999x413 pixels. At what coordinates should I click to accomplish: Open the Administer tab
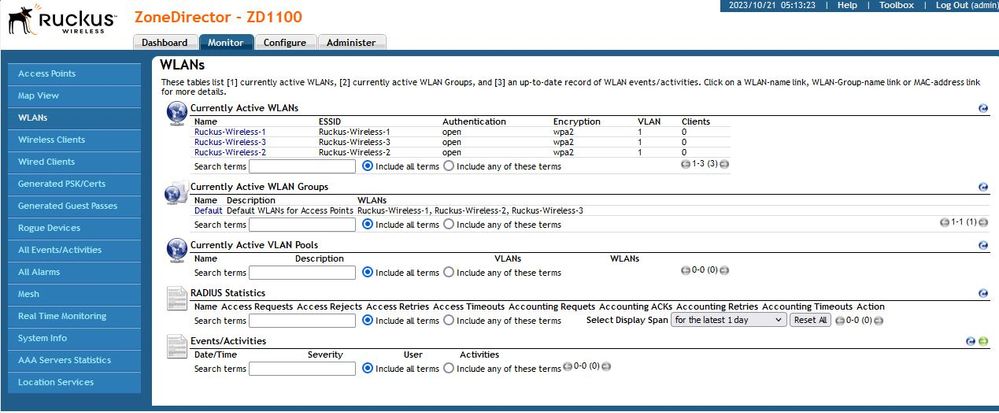pos(351,43)
